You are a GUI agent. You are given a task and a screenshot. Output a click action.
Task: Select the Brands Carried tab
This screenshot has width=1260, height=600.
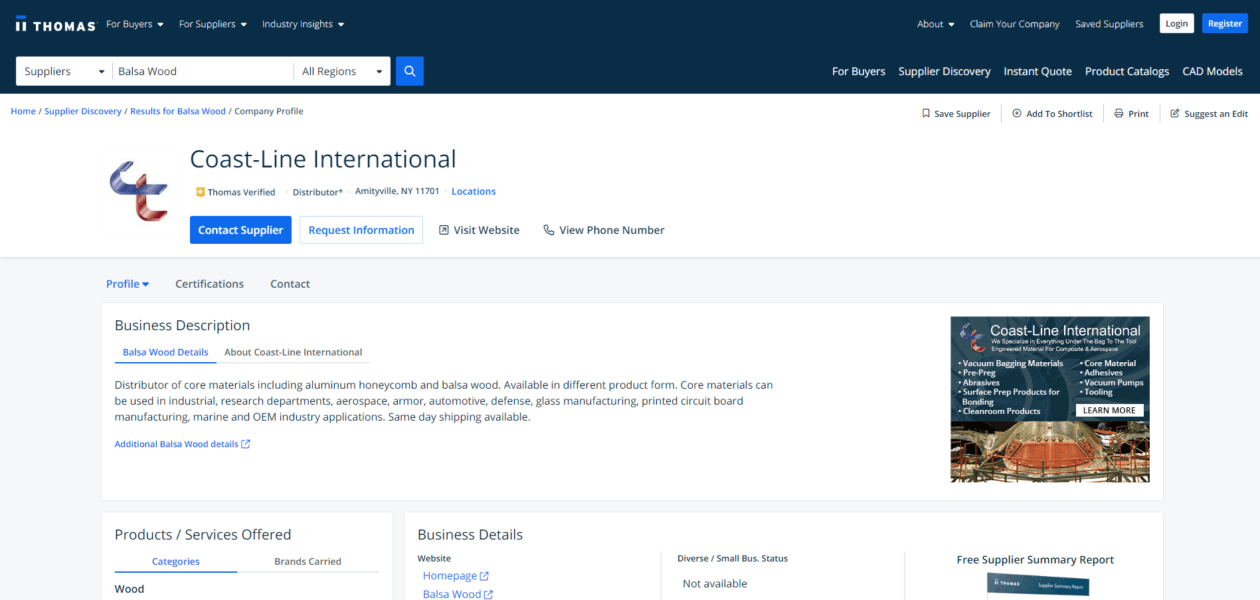pos(309,561)
